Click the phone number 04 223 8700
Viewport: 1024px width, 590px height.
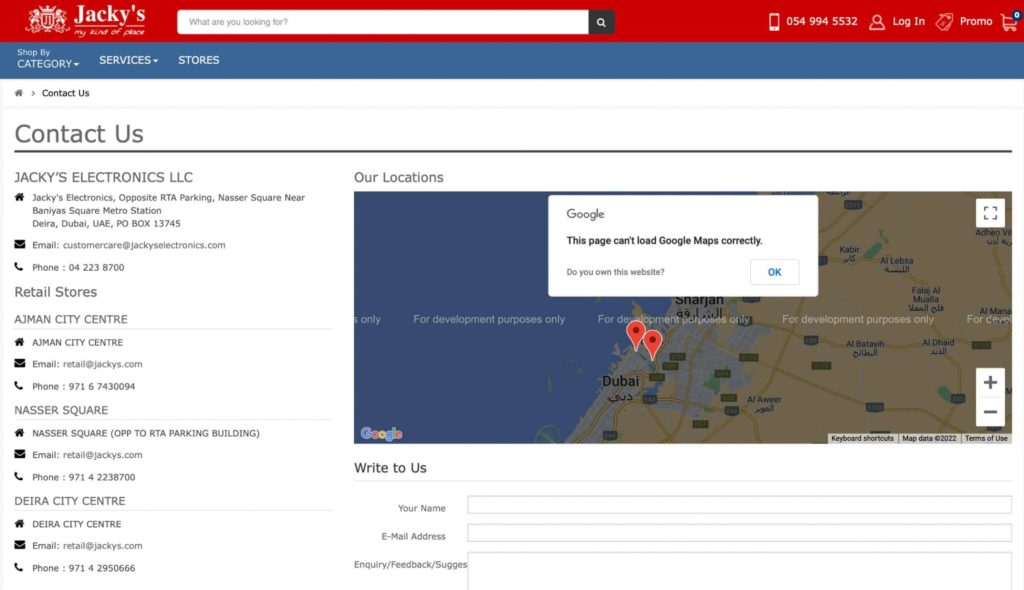(96, 267)
